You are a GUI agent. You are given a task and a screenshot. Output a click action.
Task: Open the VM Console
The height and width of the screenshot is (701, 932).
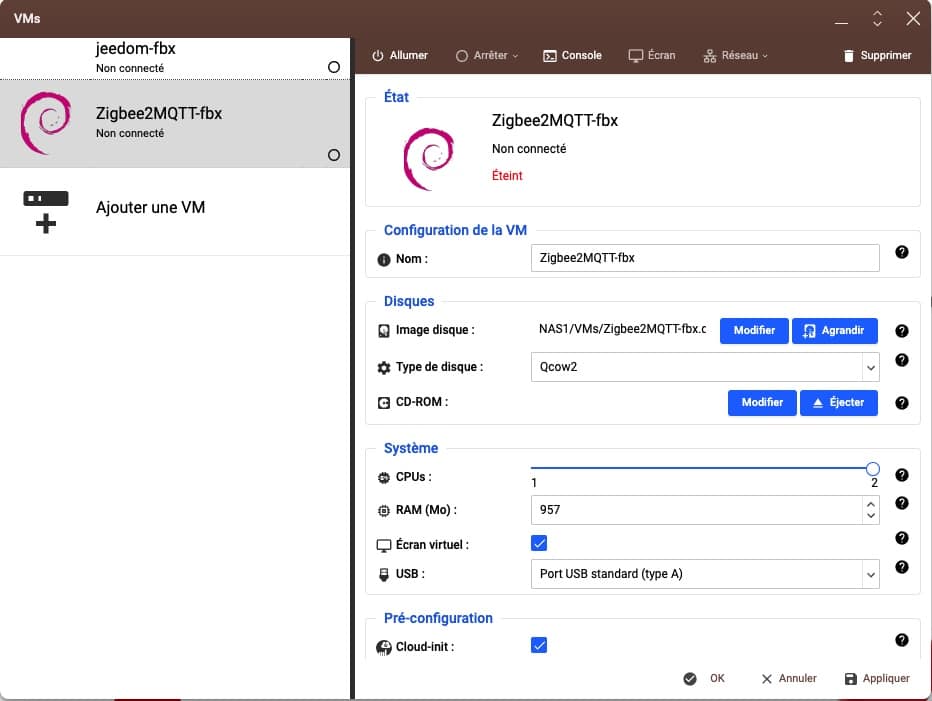click(572, 55)
